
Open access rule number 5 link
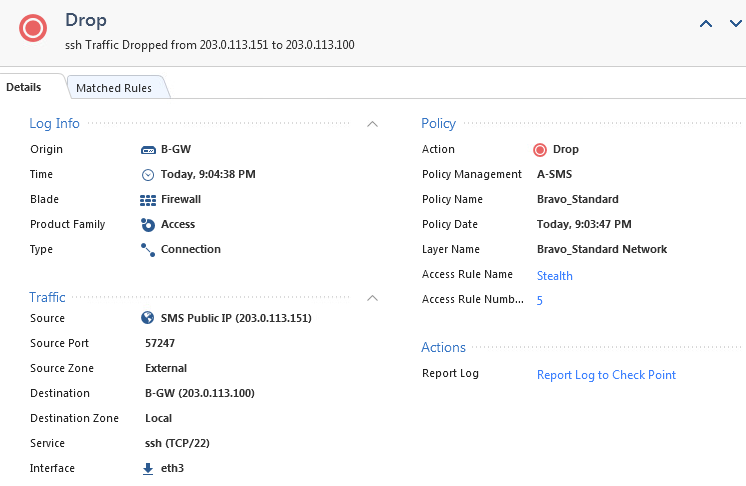pyautogui.click(x=540, y=301)
